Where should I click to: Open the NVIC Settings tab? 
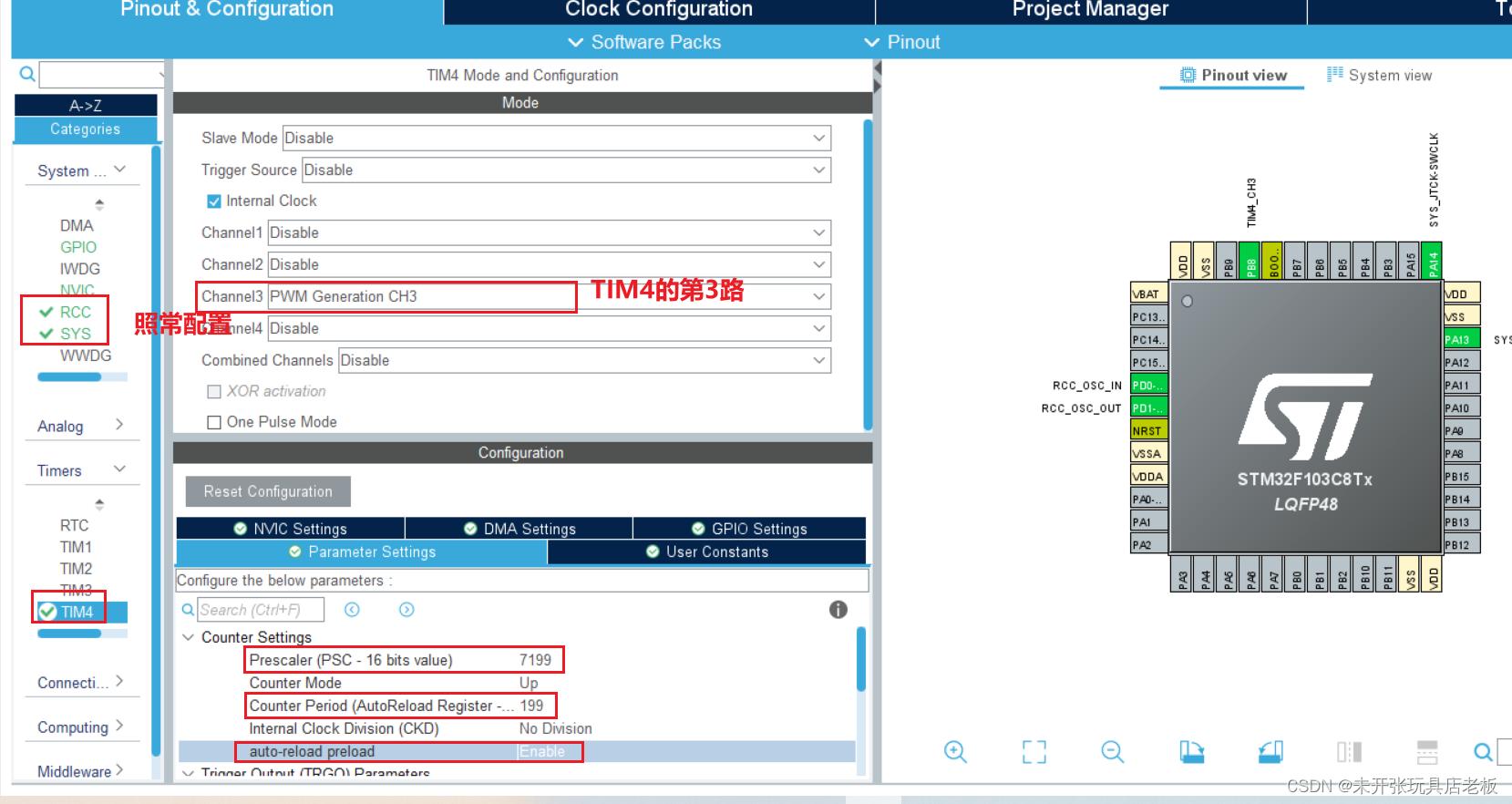click(x=290, y=529)
